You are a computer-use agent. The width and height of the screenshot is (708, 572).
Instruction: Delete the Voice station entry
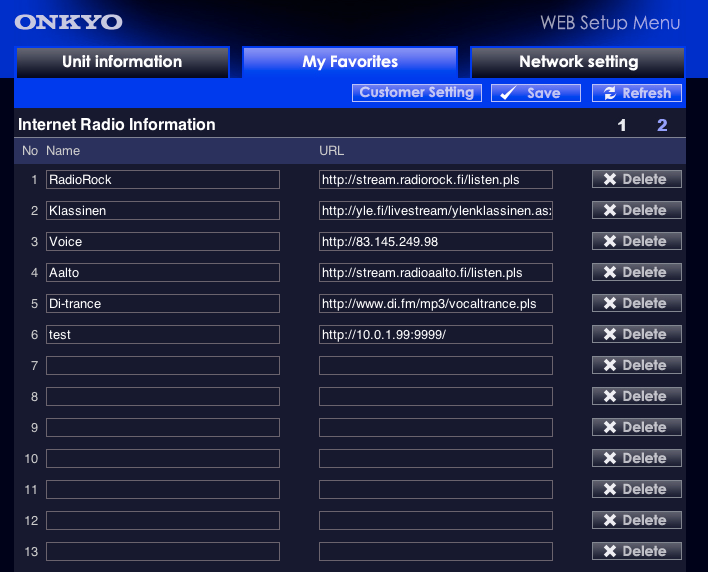(637, 242)
